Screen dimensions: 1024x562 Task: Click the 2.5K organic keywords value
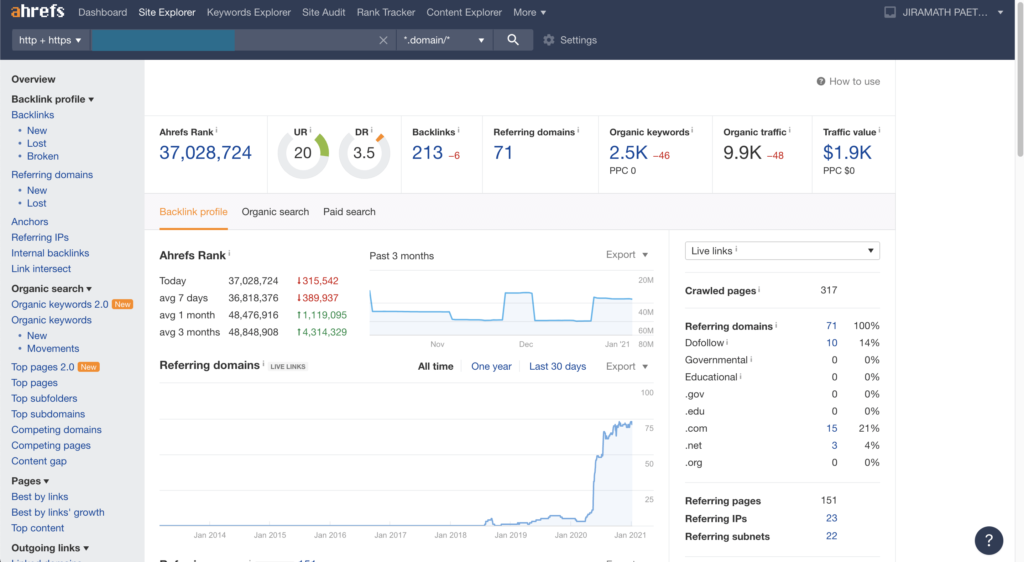point(628,153)
